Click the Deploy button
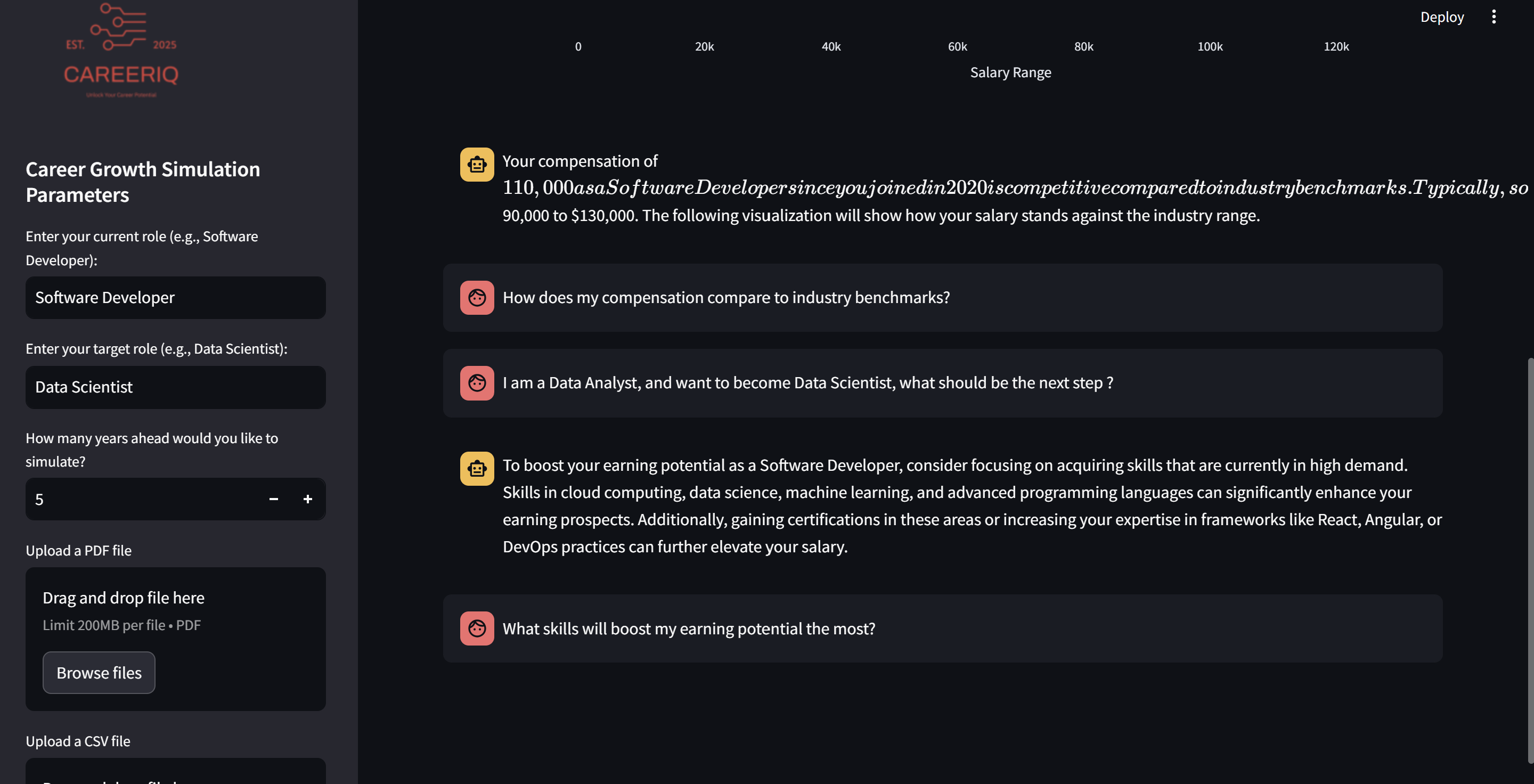The width and height of the screenshot is (1534, 784). pos(1442,17)
